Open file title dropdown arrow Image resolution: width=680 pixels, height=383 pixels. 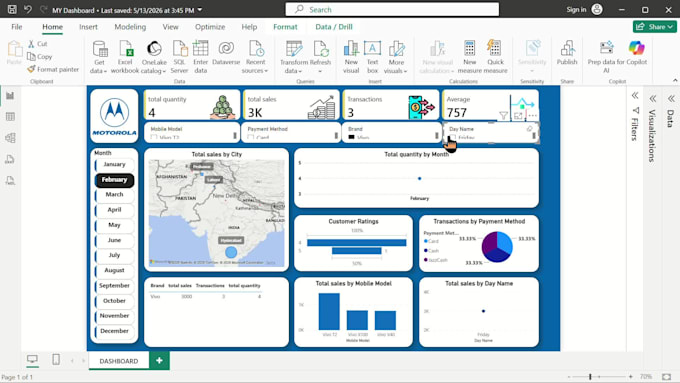click(200, 10)
